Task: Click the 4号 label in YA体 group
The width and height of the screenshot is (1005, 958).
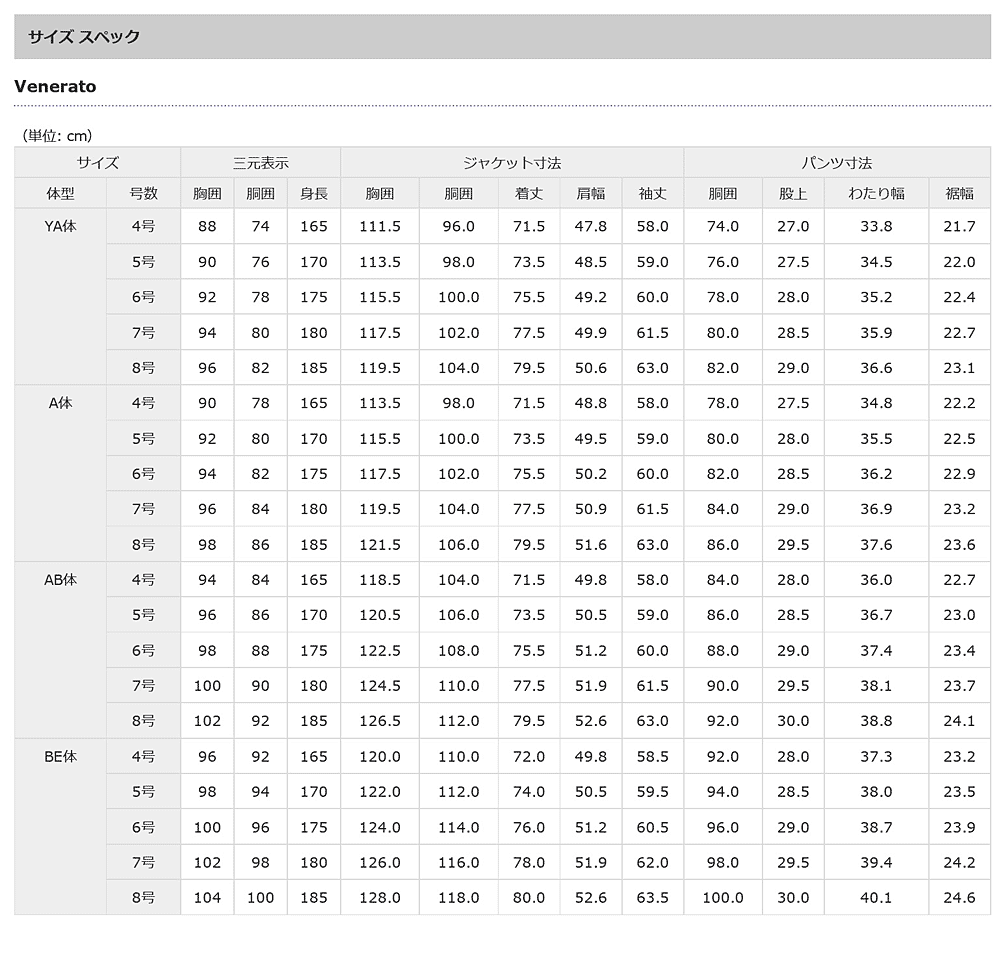Action: [144, 226]
